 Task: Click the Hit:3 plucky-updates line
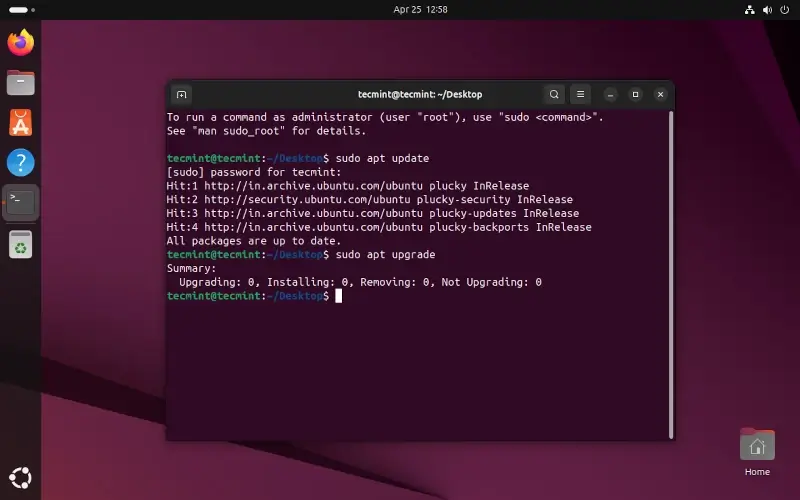pos(372,213)
